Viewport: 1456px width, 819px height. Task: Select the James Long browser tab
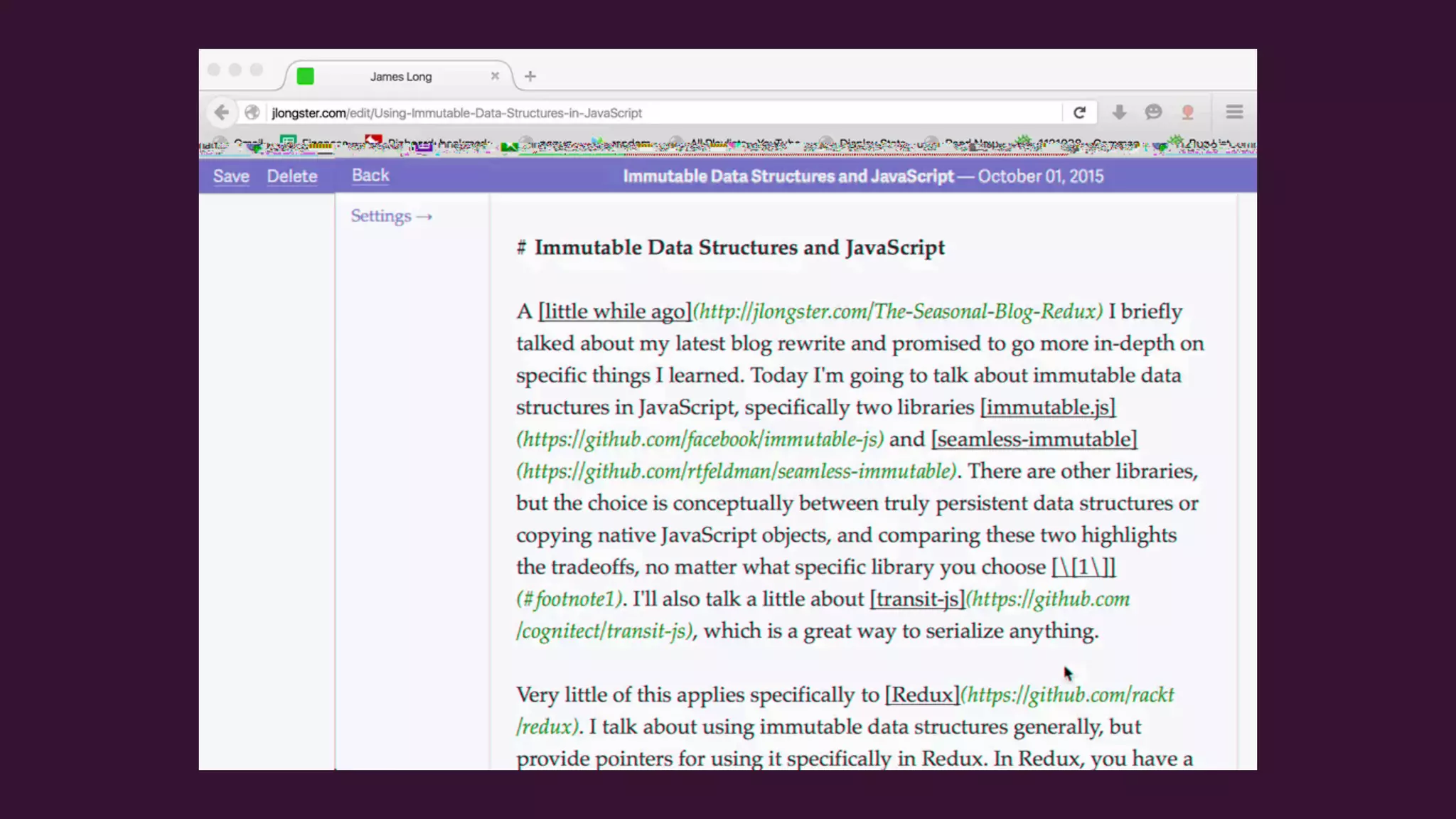(x=400, y=76)
